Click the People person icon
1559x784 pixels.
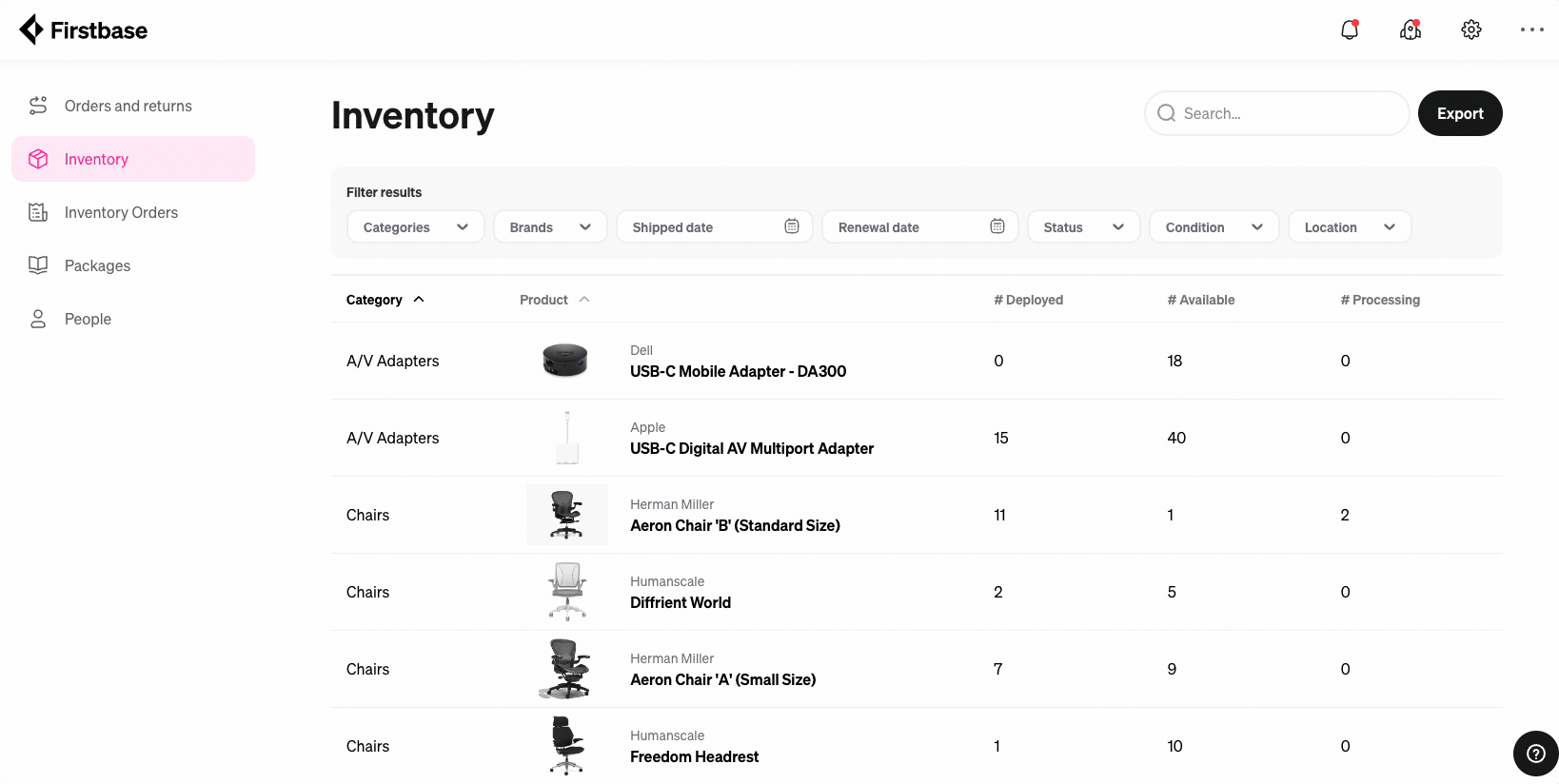pos(38,319)
